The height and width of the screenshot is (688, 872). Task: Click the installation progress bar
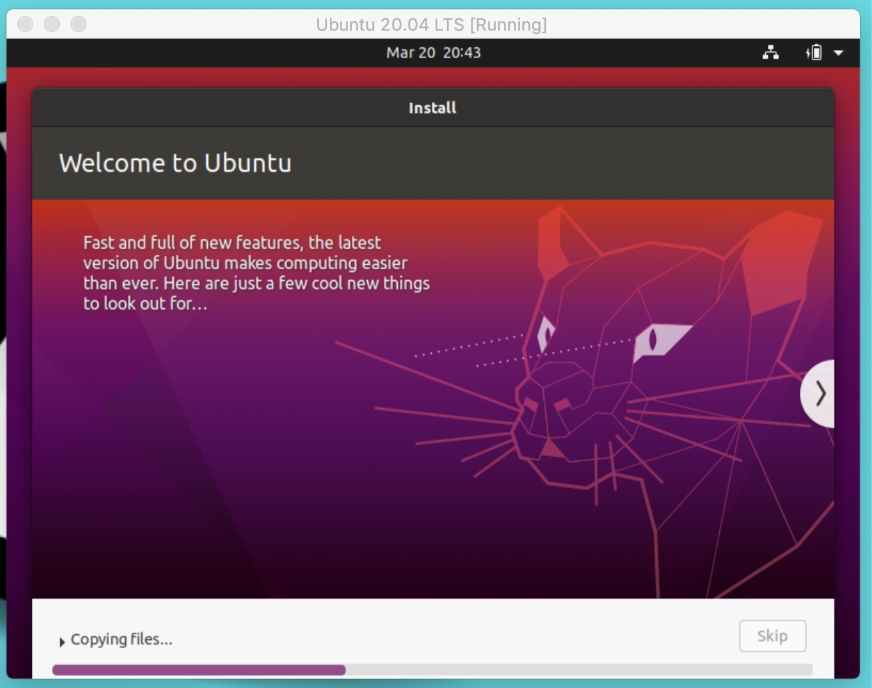click(x=432, y=670)
